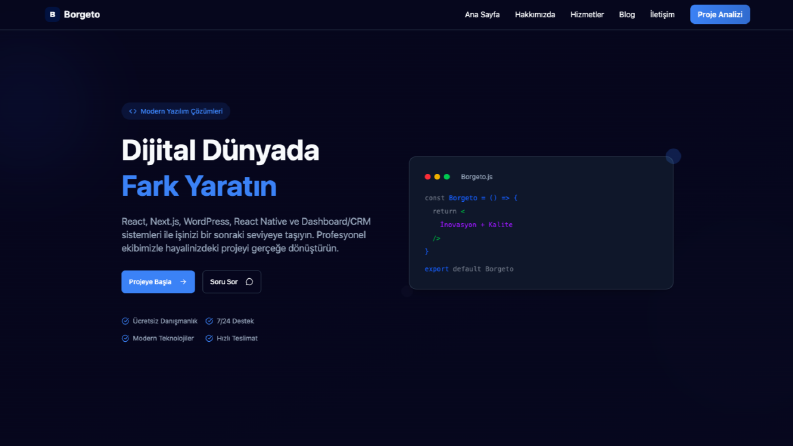The image size is (793, 446).
Task: Navigate to İletişim page
Action: pyautogui.click(x=662, y=15)
